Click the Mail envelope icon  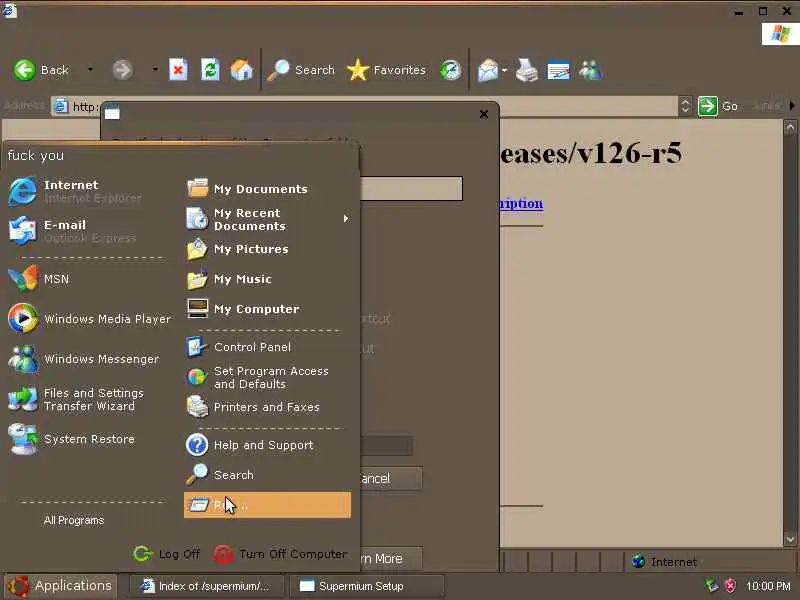pos(487,70)
